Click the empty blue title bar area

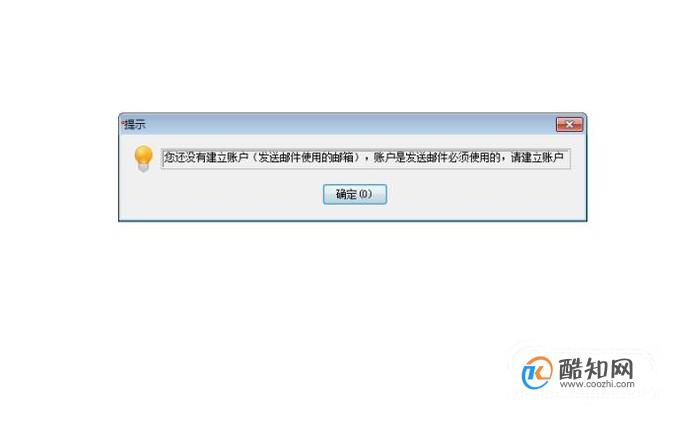[348, 125]
